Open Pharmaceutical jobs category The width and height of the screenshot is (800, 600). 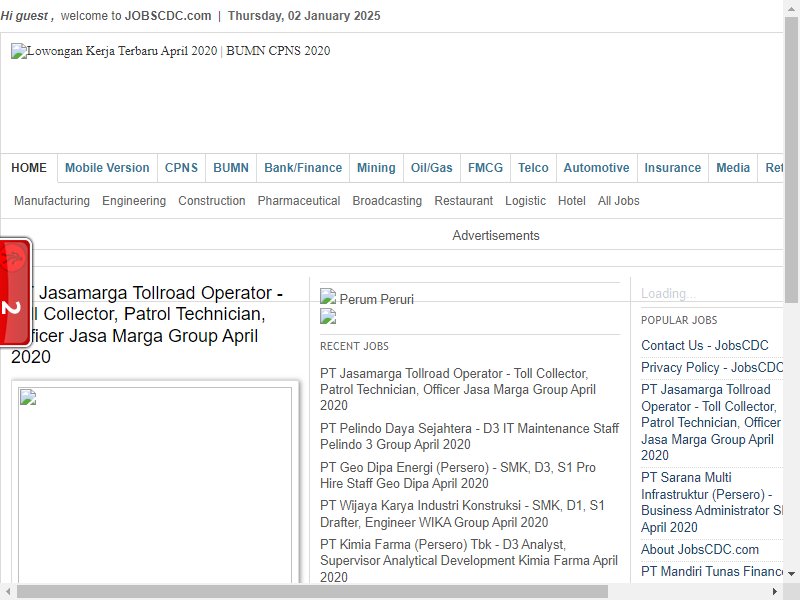tap(298, 201)
